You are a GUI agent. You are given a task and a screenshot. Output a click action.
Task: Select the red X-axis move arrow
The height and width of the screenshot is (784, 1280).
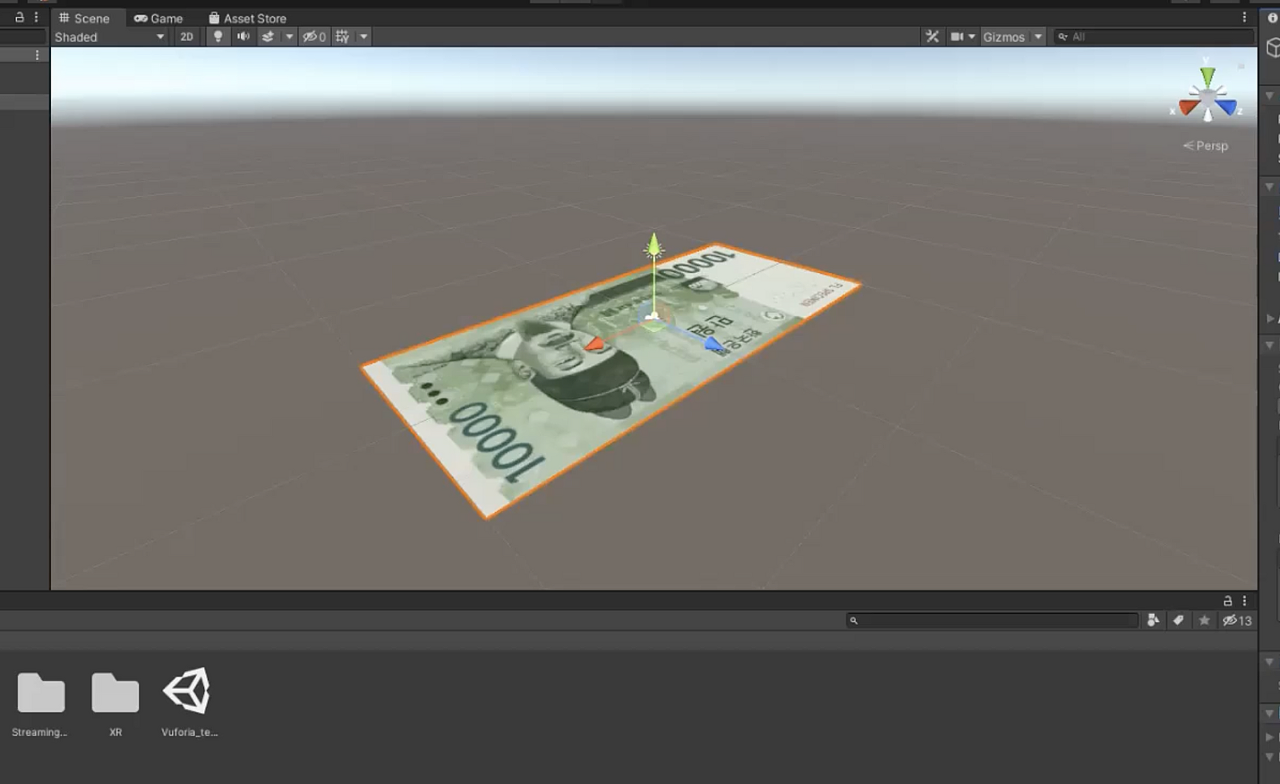(x=595, y=344)
